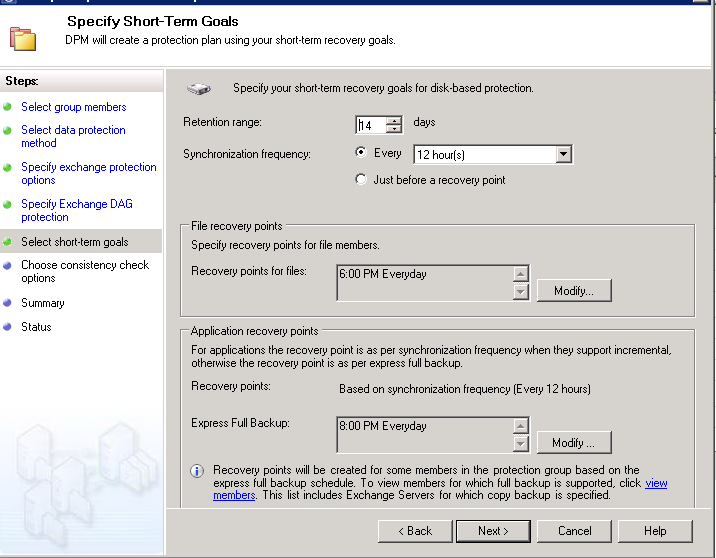Viewport: 716px width, 558px height.
Task: Click the retention range days field
Action: point(371,125)
